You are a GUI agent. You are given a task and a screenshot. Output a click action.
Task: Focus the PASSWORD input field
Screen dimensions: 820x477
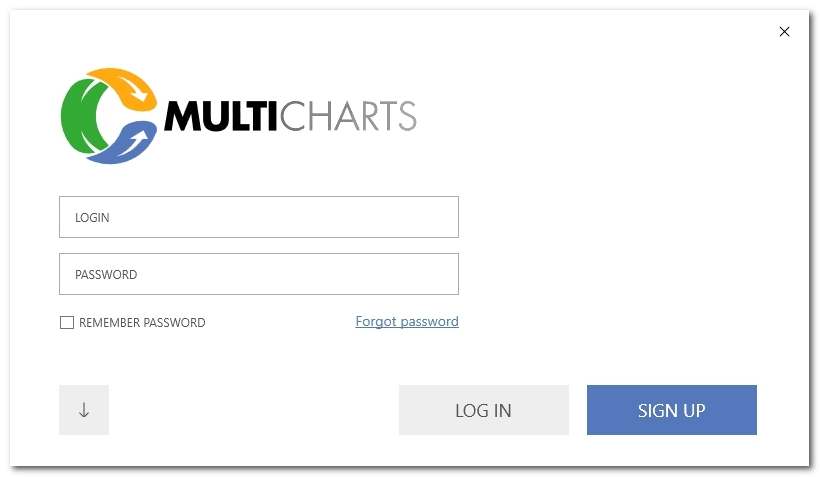259,274
